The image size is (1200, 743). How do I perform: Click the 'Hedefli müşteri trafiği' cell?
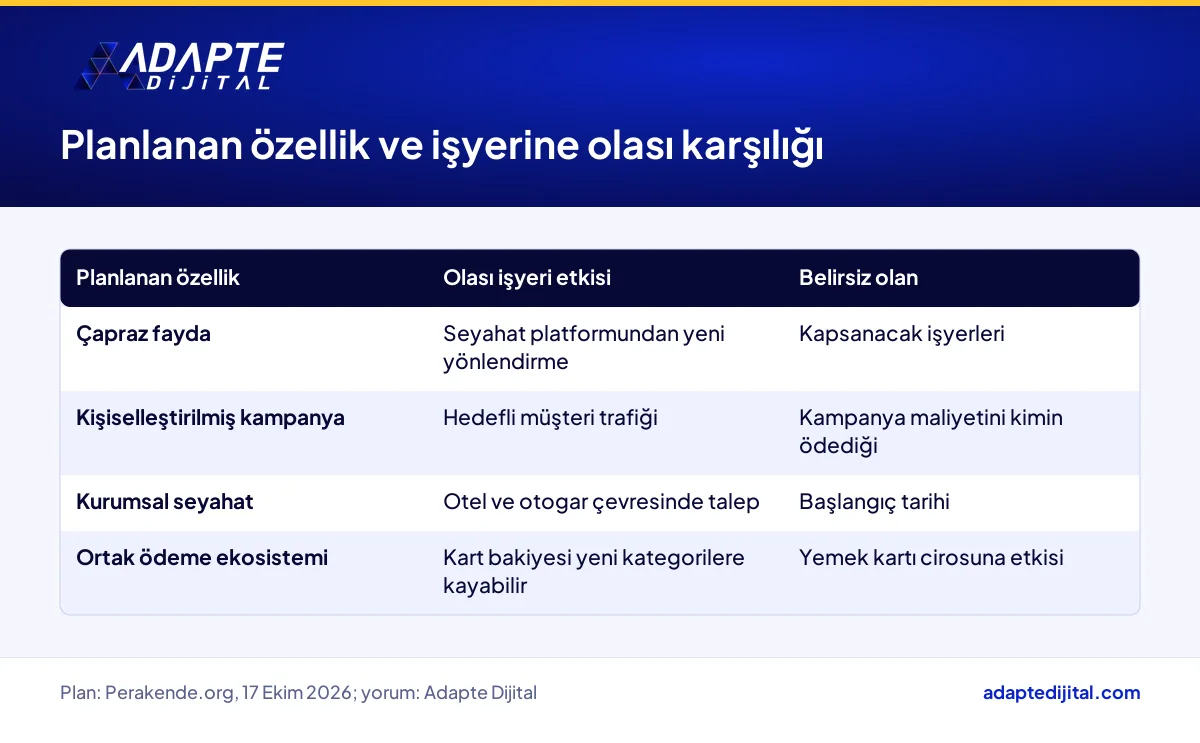[x=551, y=418]
